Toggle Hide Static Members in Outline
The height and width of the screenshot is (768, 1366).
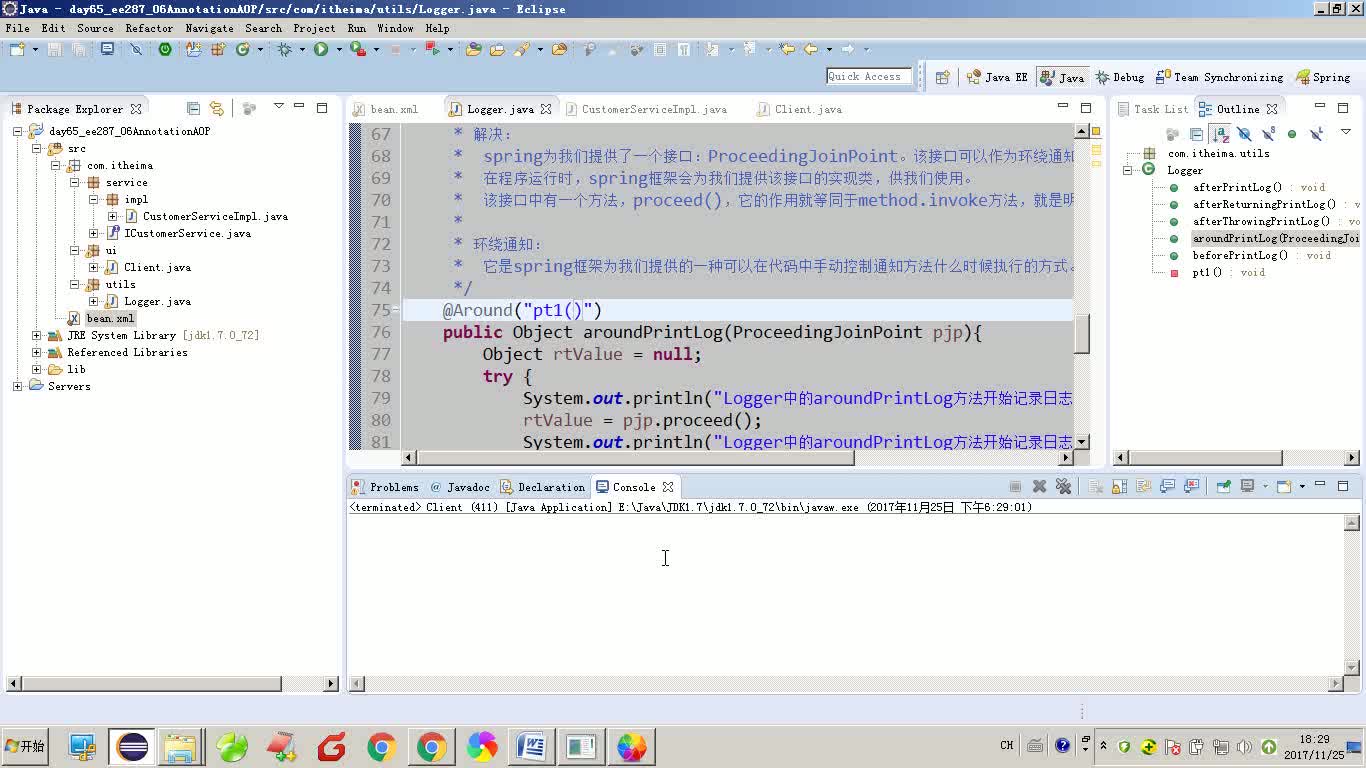[x=1268, y=134]
